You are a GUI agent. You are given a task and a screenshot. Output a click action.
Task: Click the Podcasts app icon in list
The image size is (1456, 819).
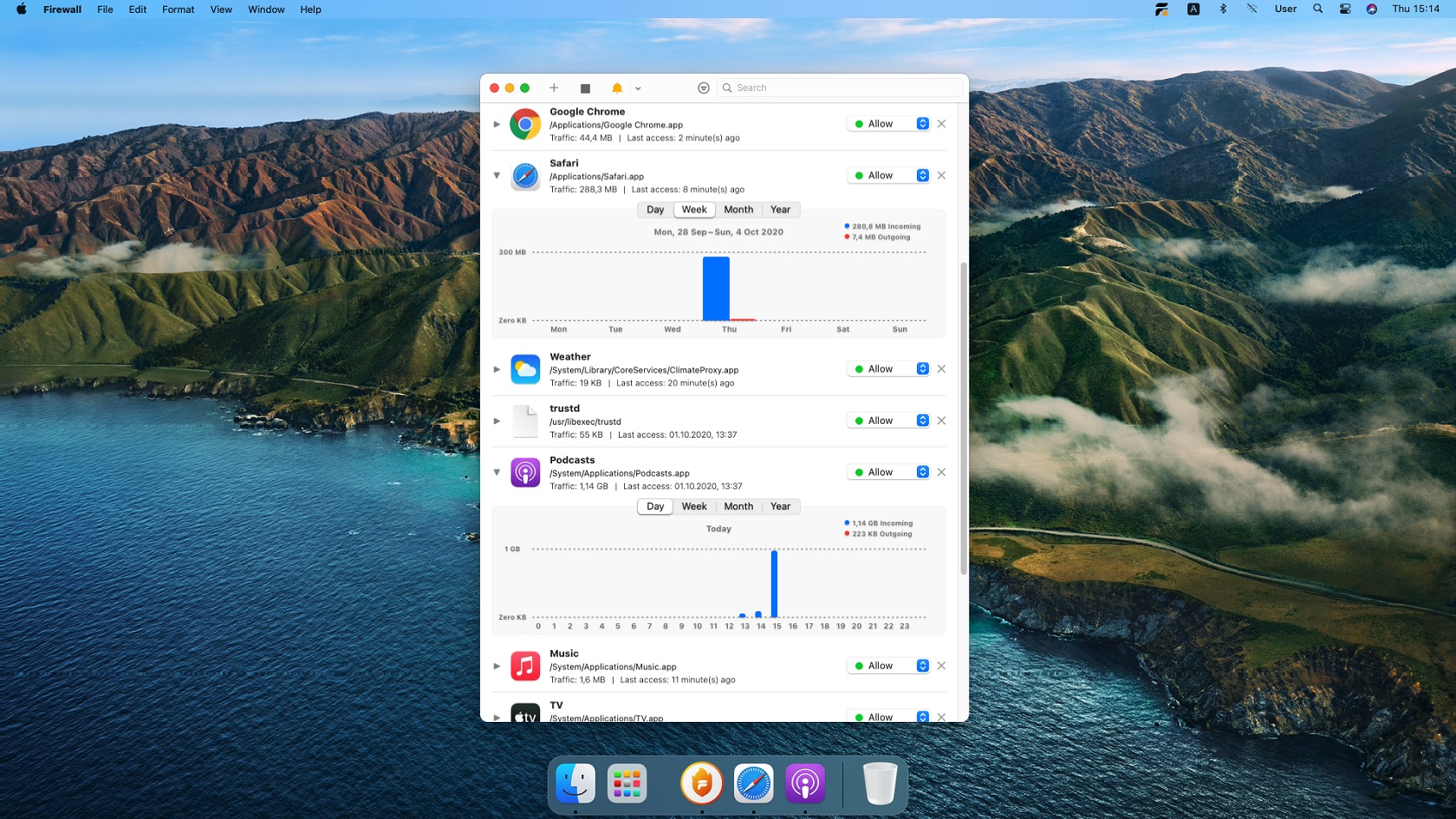click(525, 472)
